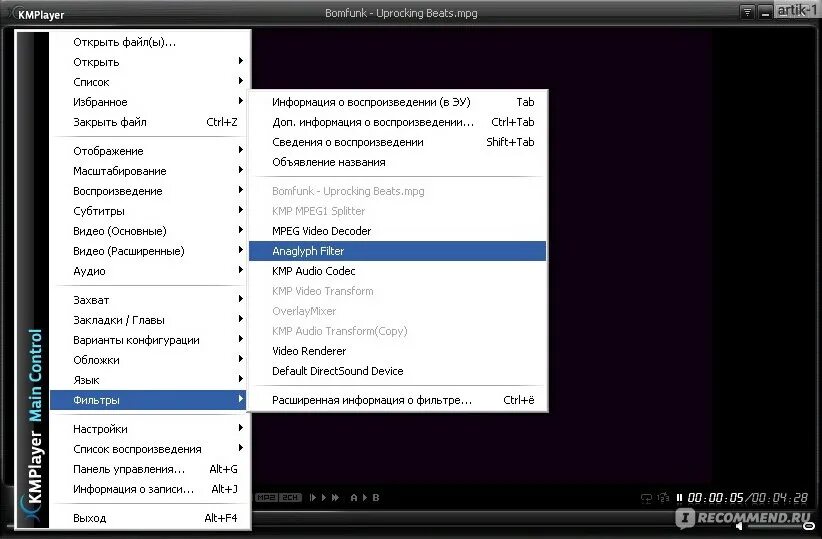Open the Настройки submenu
The width and height of the screenshot is (822, 539).
coord(150,429)
